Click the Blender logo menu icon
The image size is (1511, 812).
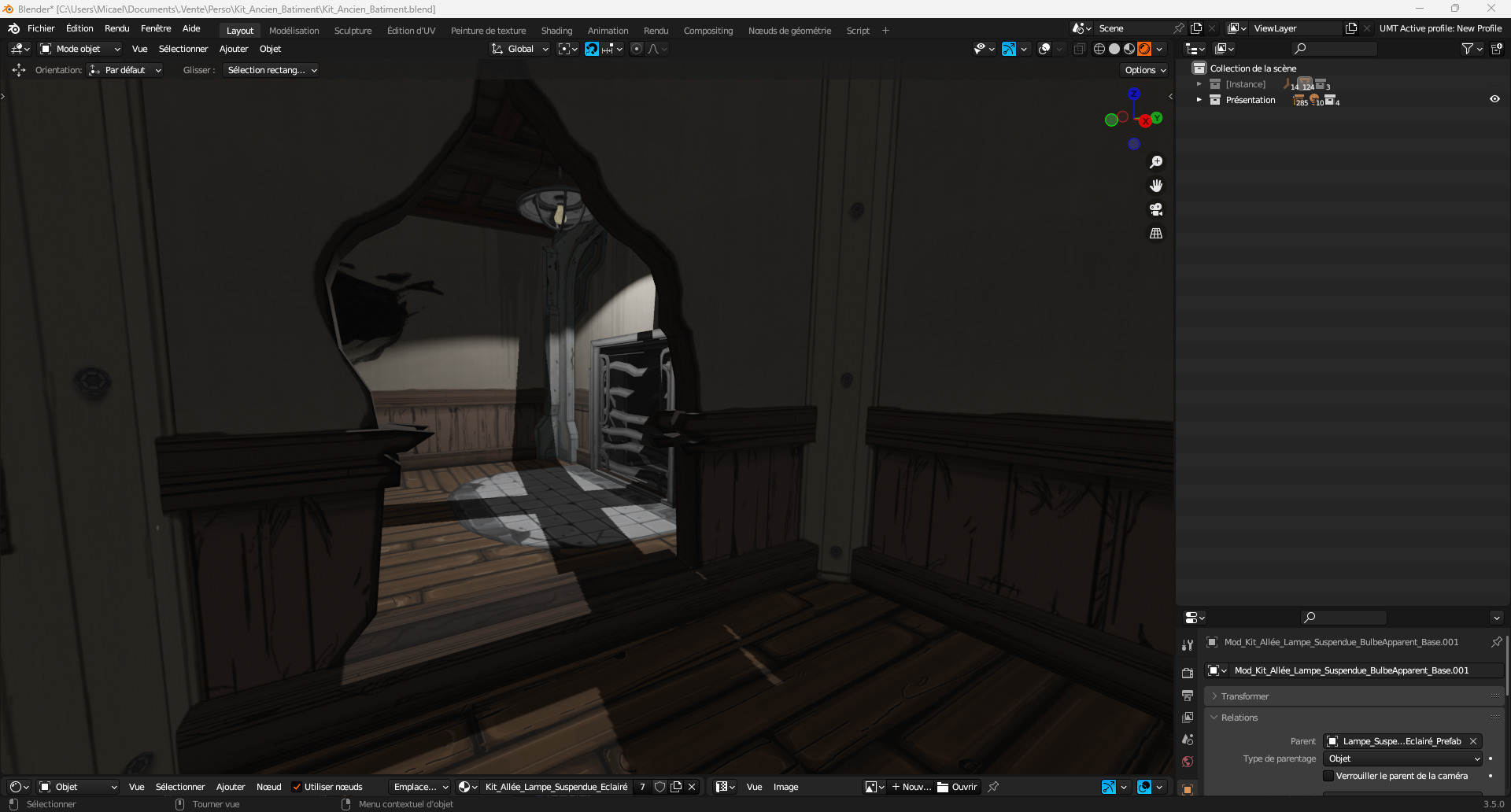[13, 28]
